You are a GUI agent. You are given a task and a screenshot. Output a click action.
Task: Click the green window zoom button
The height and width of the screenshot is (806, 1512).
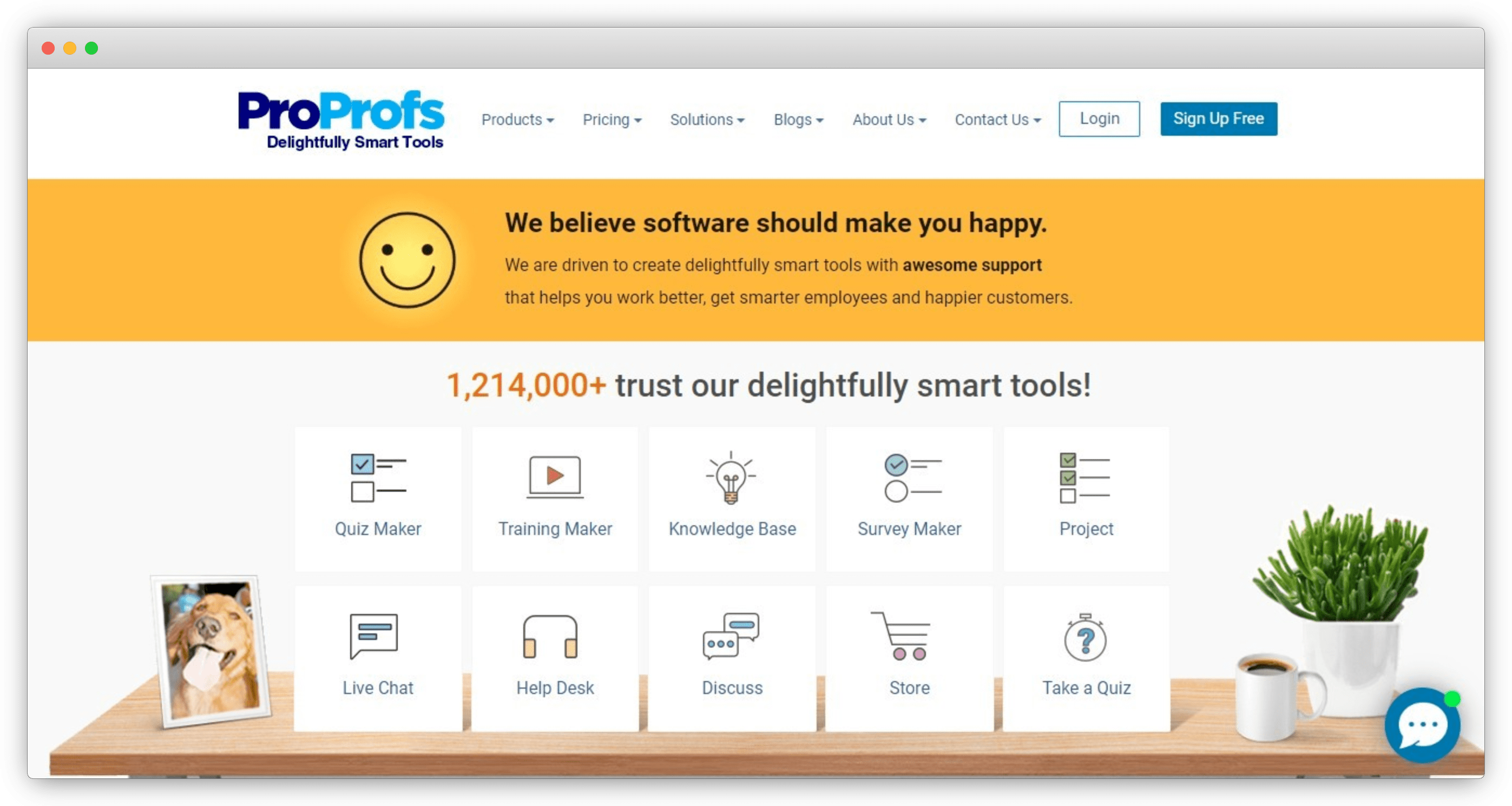click(91, 48)
